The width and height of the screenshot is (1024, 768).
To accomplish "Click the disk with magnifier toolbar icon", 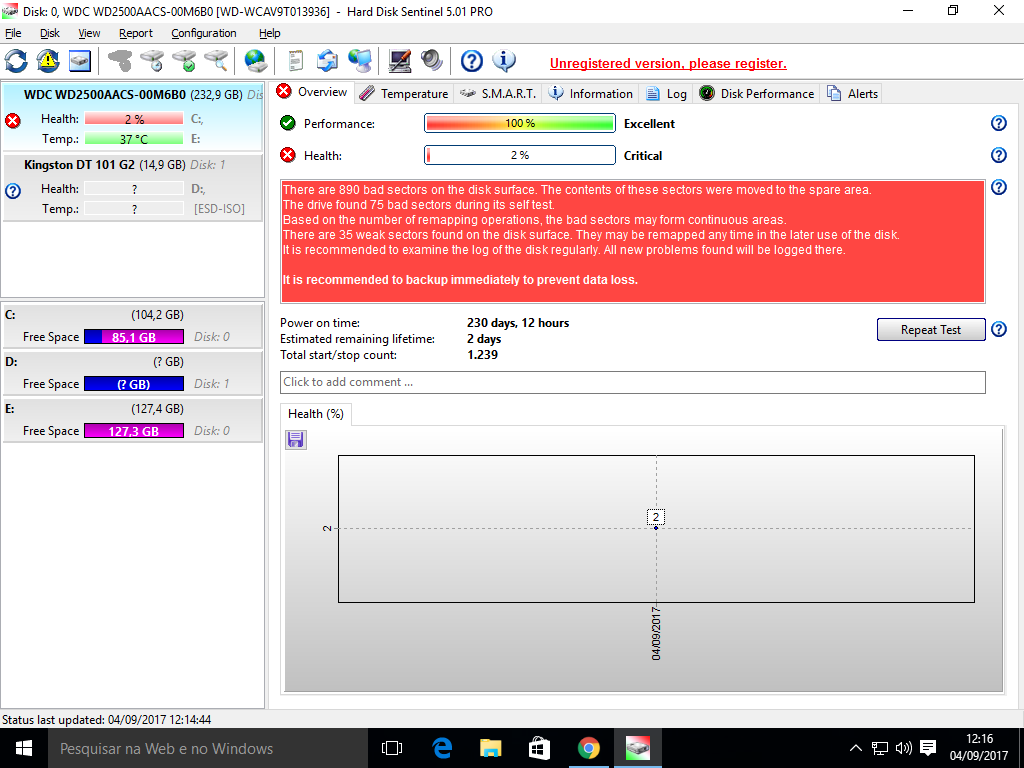I will coord(216,61).
